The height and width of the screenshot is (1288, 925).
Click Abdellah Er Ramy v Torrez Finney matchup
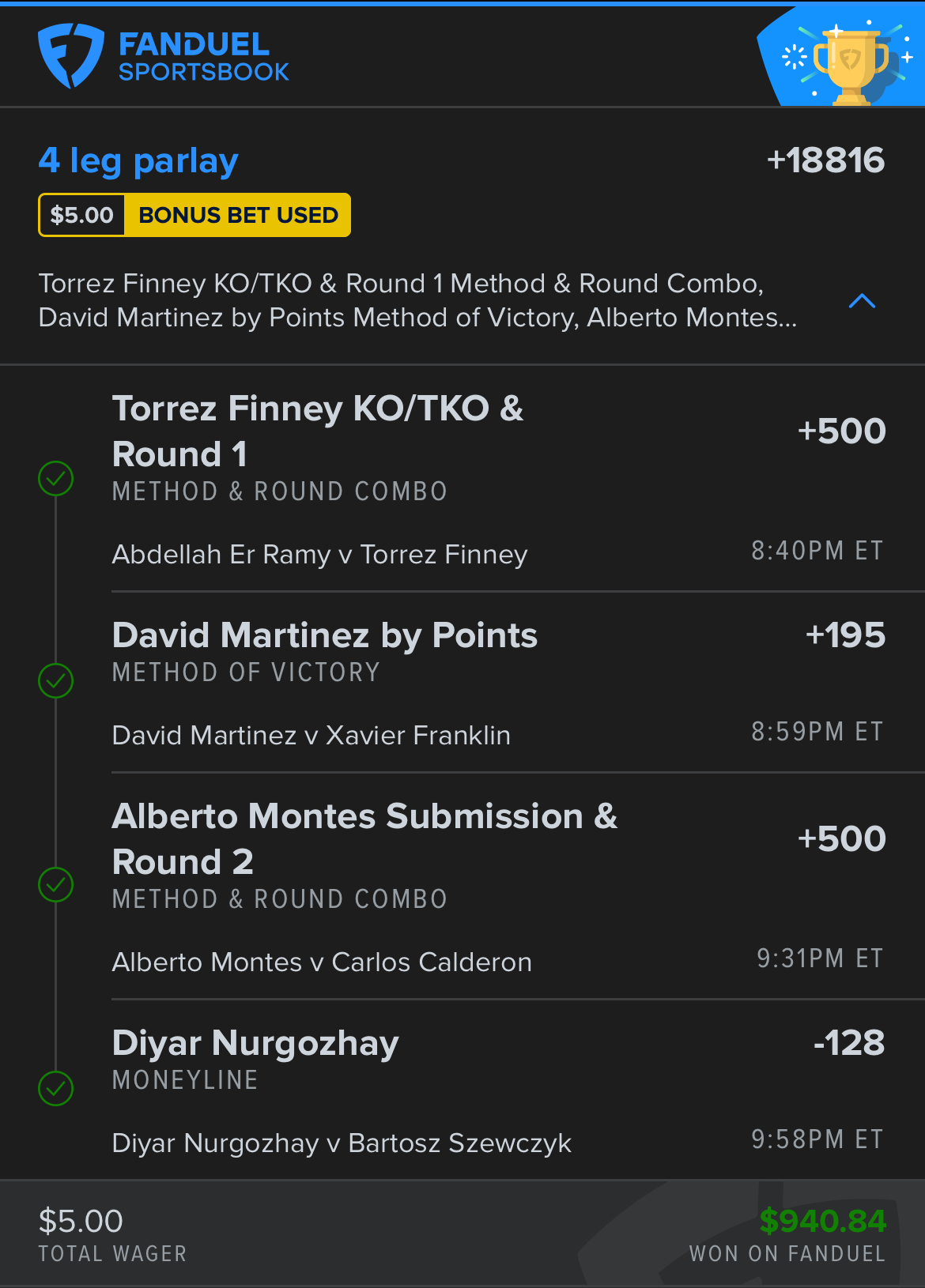click(319, 555)
